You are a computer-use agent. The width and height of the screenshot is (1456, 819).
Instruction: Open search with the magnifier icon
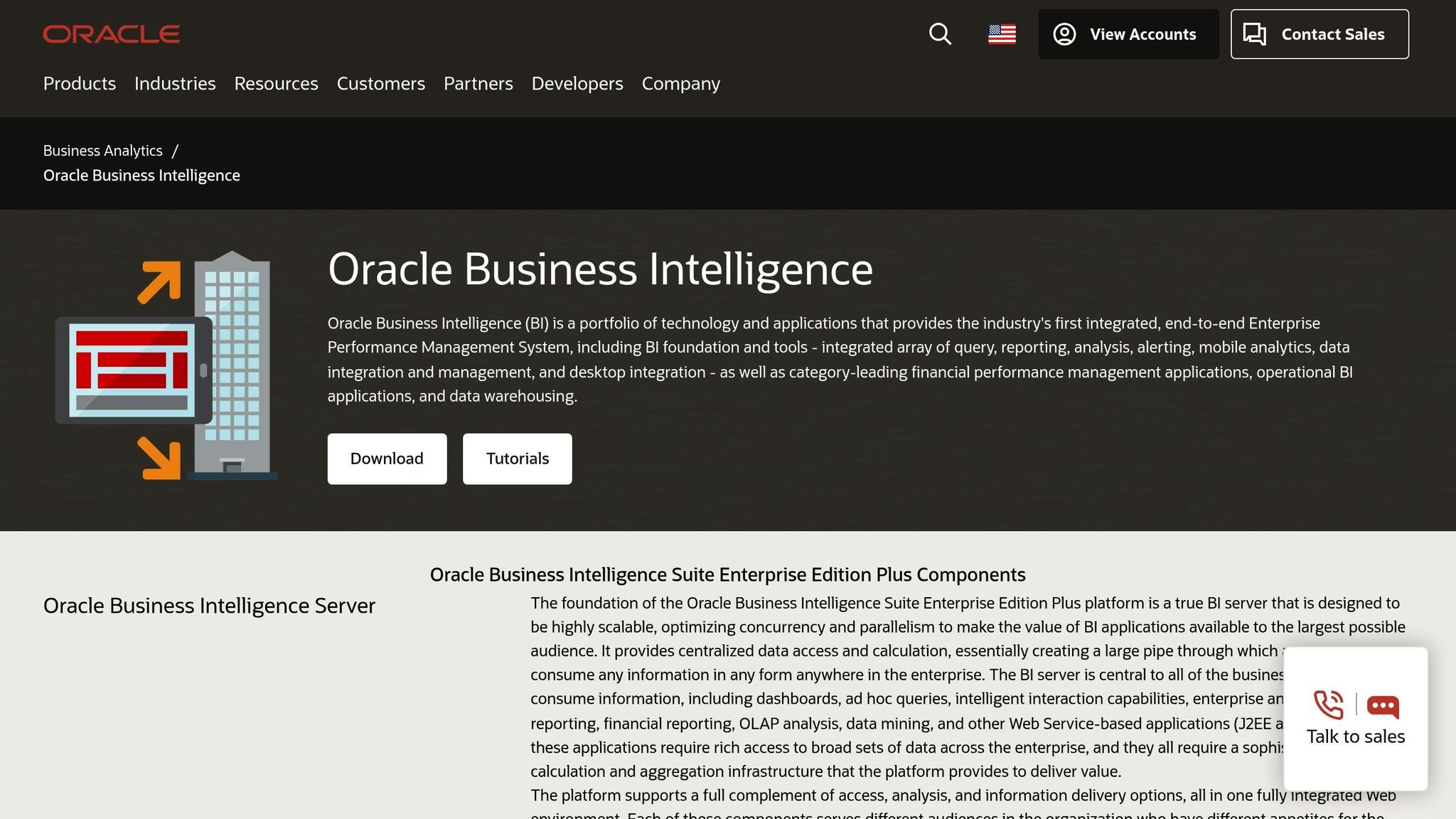pyautogui.click(x=940, y=34)
